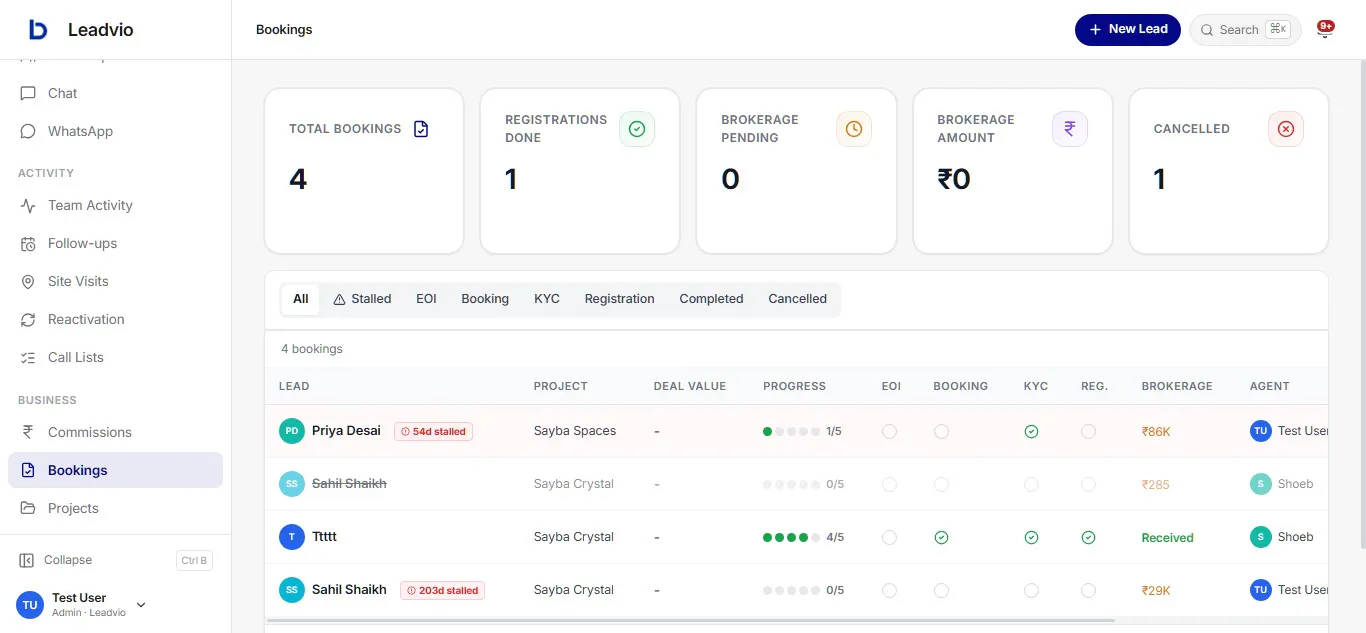1366x633 pixels.
Task: Click the 4/5 progress indicator for Ttttt
Action: (803, 537)
